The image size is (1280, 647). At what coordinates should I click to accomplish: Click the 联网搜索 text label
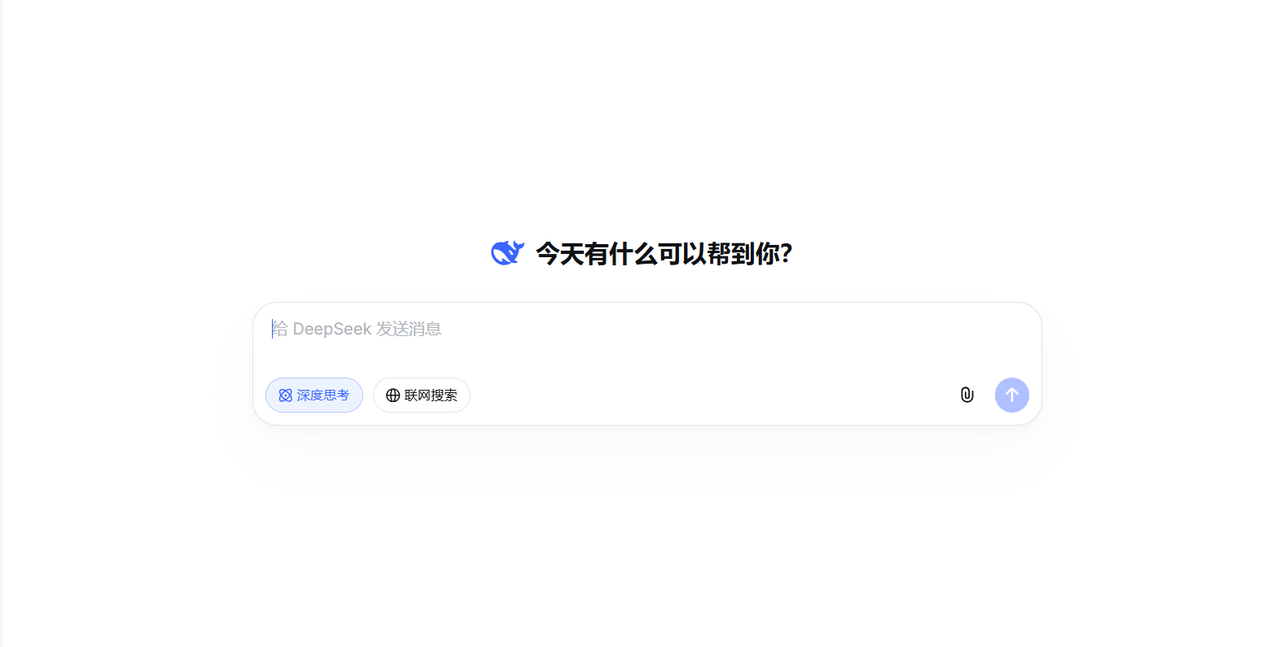click(x=431, y=396)
